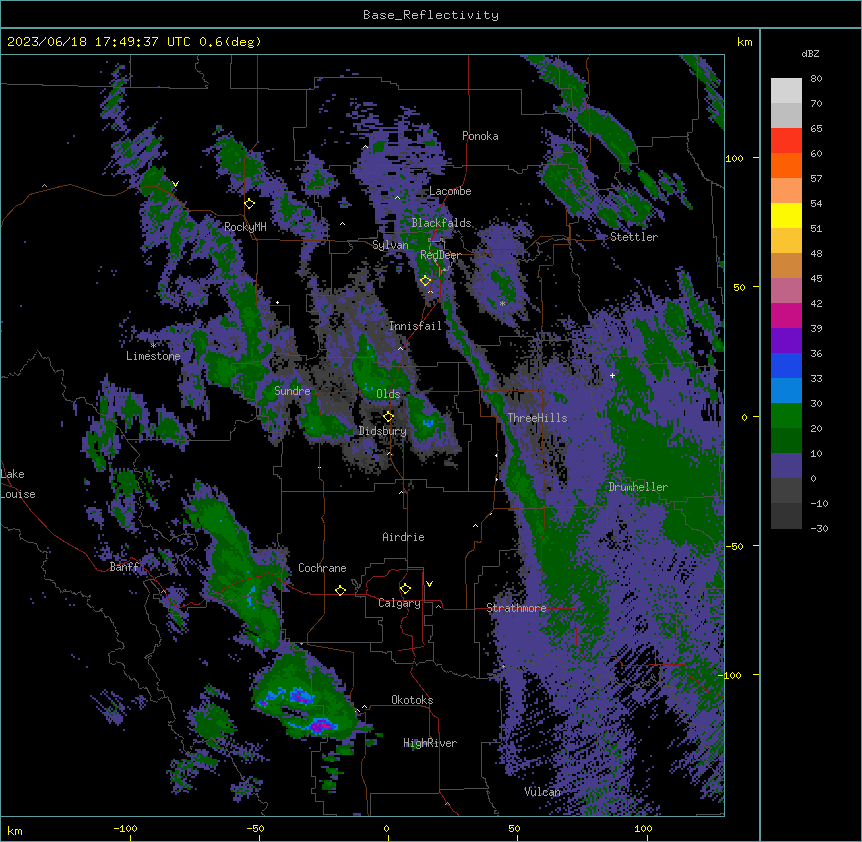The width and height of the screenshot is (862, 842).
Task: Click the Stettler town label
Action: [x=634, y=237]
